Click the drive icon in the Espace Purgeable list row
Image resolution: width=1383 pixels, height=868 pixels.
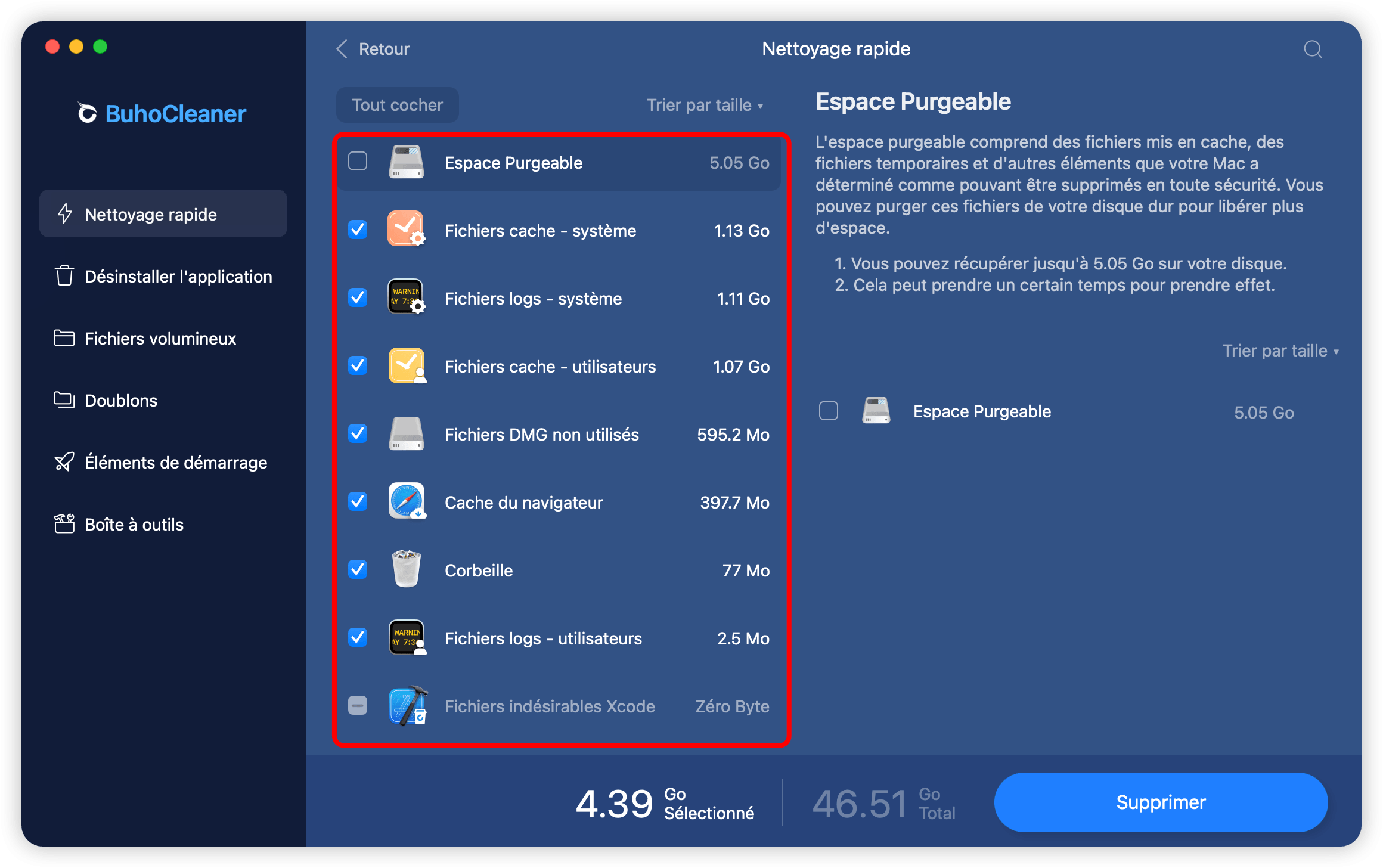[407, 162]
